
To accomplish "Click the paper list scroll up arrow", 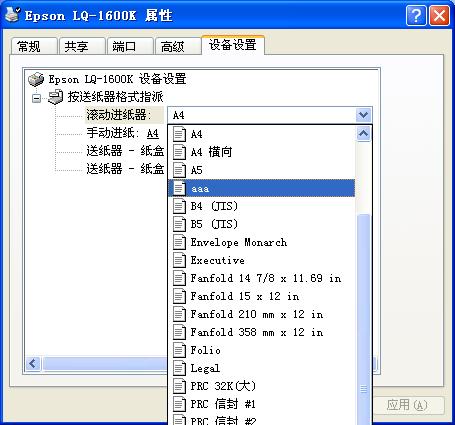I will (x=363, y=134).
